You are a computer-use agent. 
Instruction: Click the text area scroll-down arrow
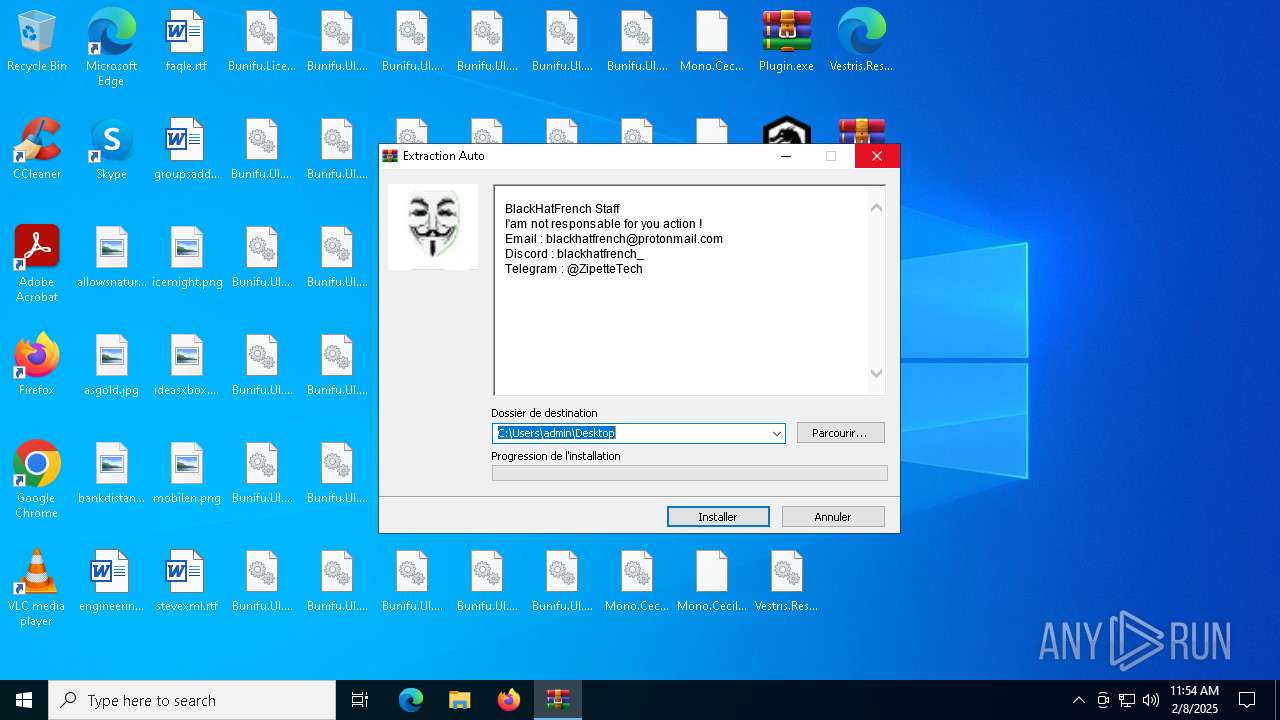click(876, 373)
